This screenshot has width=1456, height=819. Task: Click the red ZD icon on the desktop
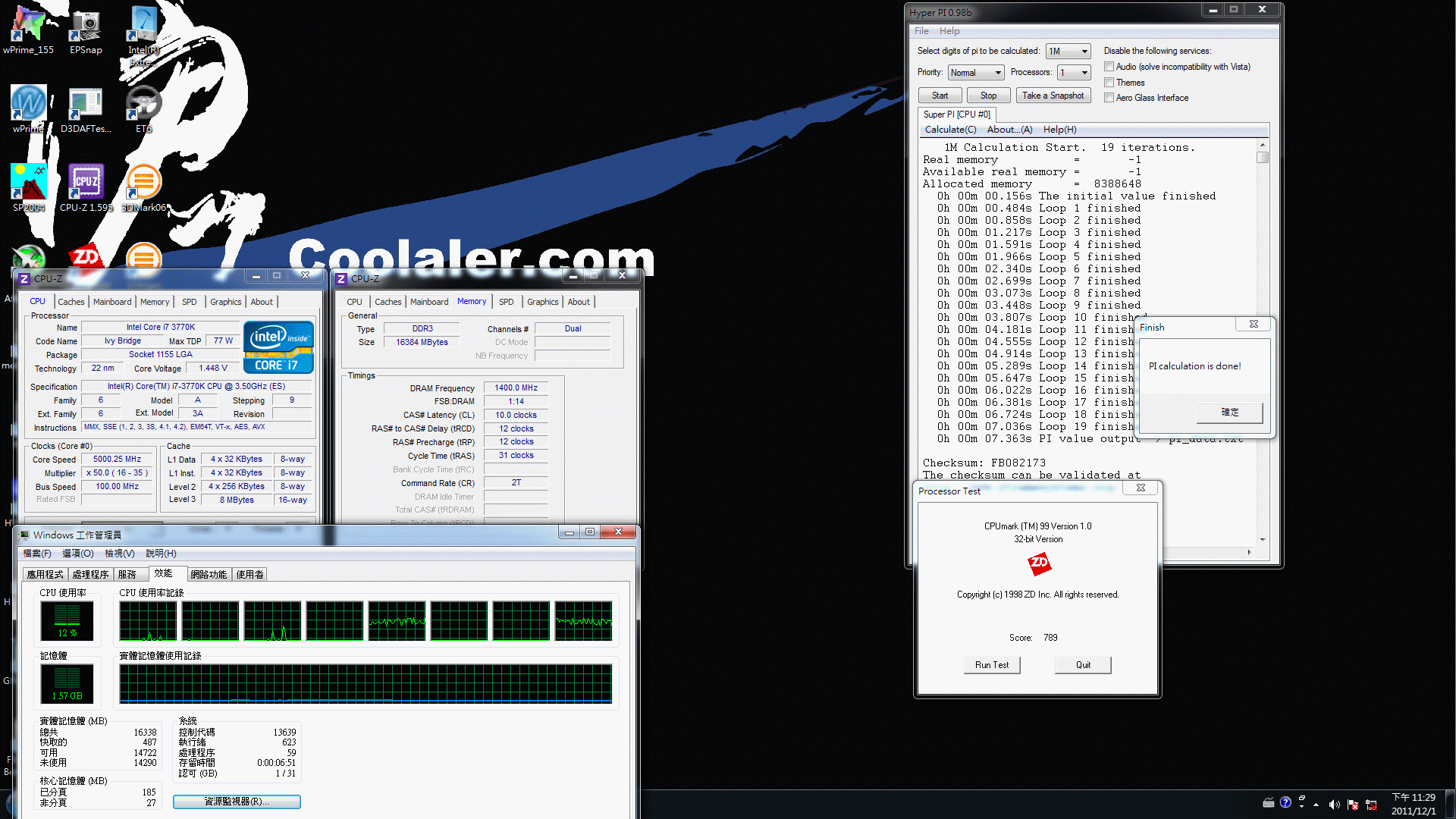[x=86, y=256]
